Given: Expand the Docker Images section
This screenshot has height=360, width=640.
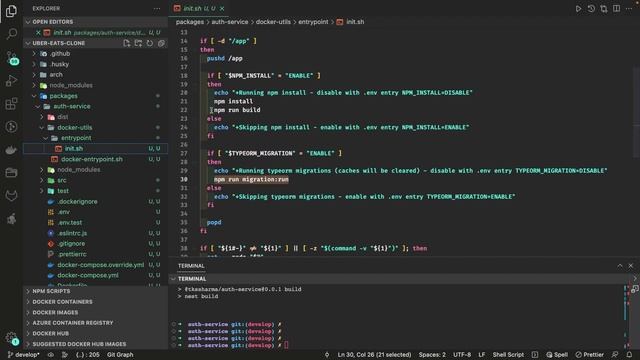Looking at the screenshot, I should 96,312.
